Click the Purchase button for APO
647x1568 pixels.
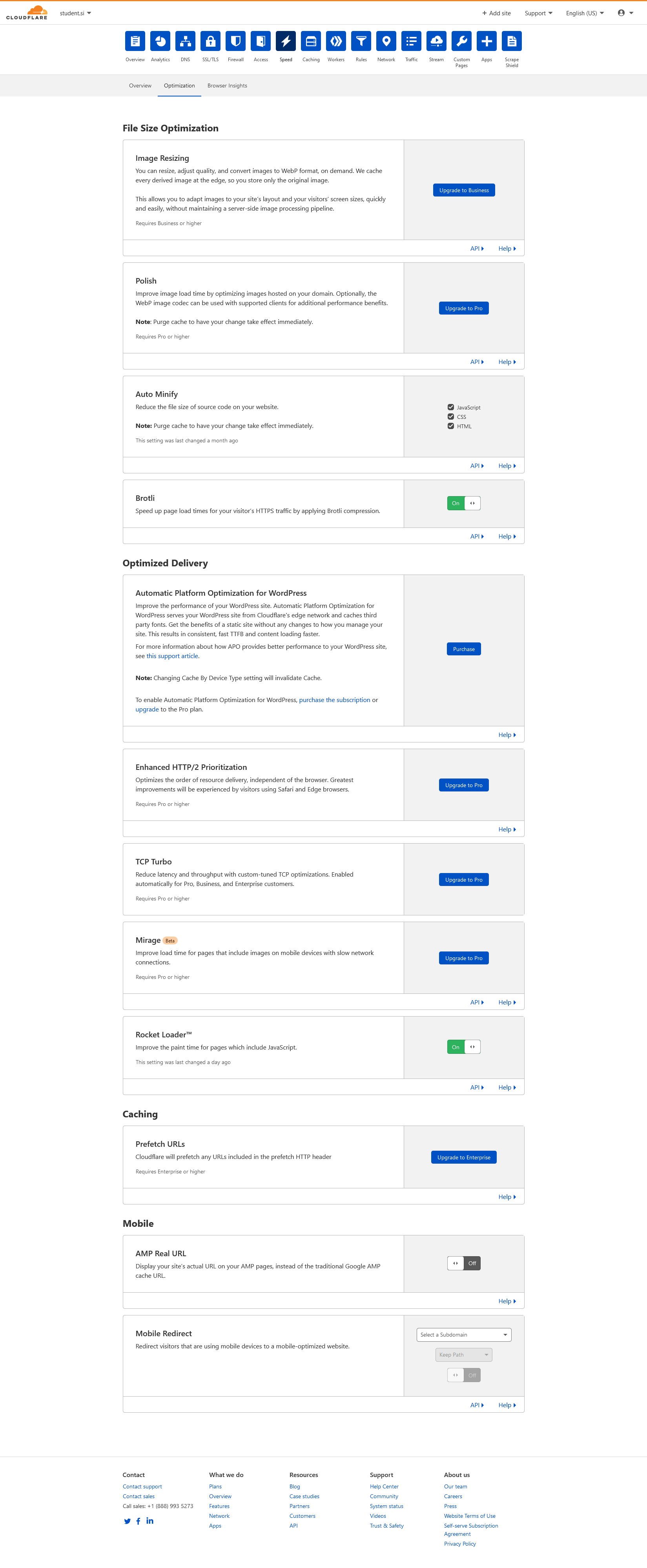pyautogui.click(x=464, y=649)
